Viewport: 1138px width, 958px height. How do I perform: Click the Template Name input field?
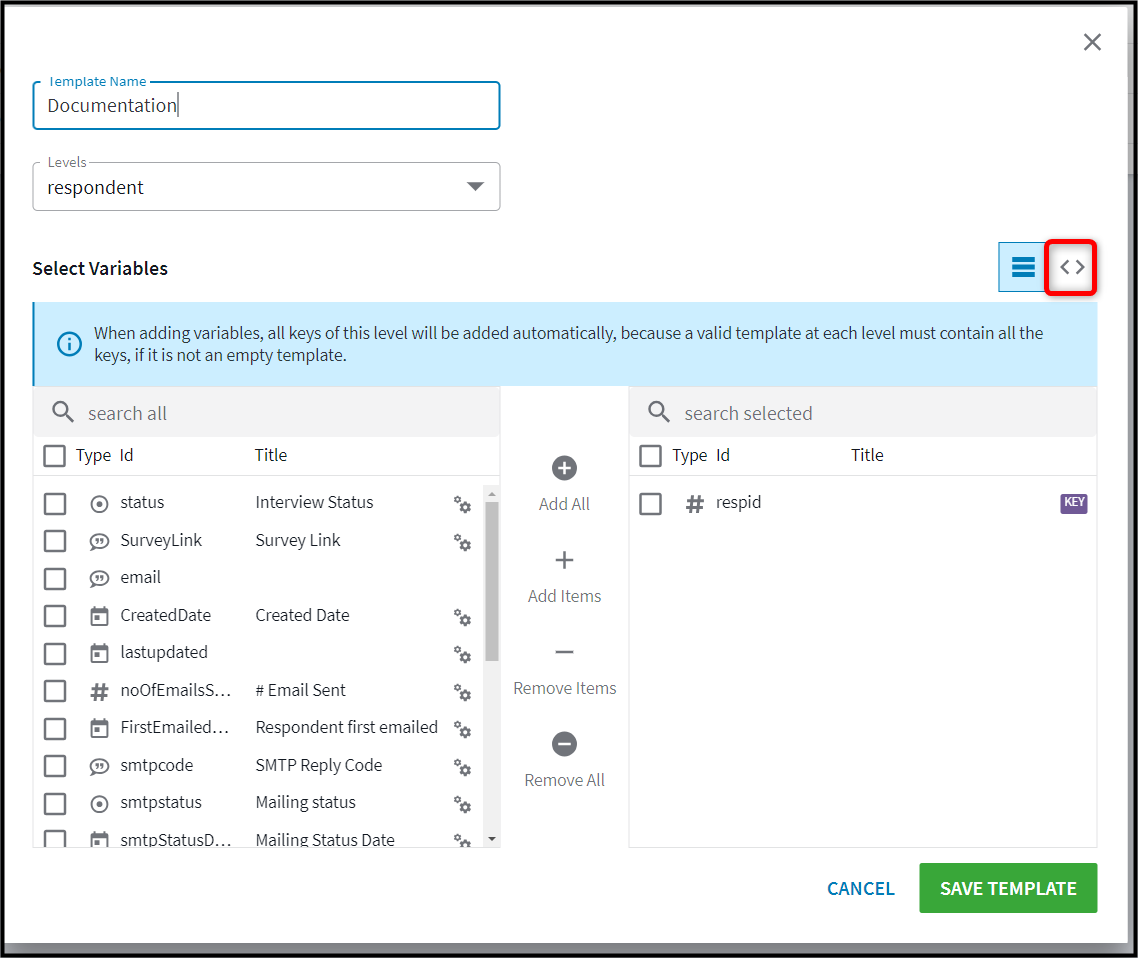pyautogui.click(x=266, y=106)
